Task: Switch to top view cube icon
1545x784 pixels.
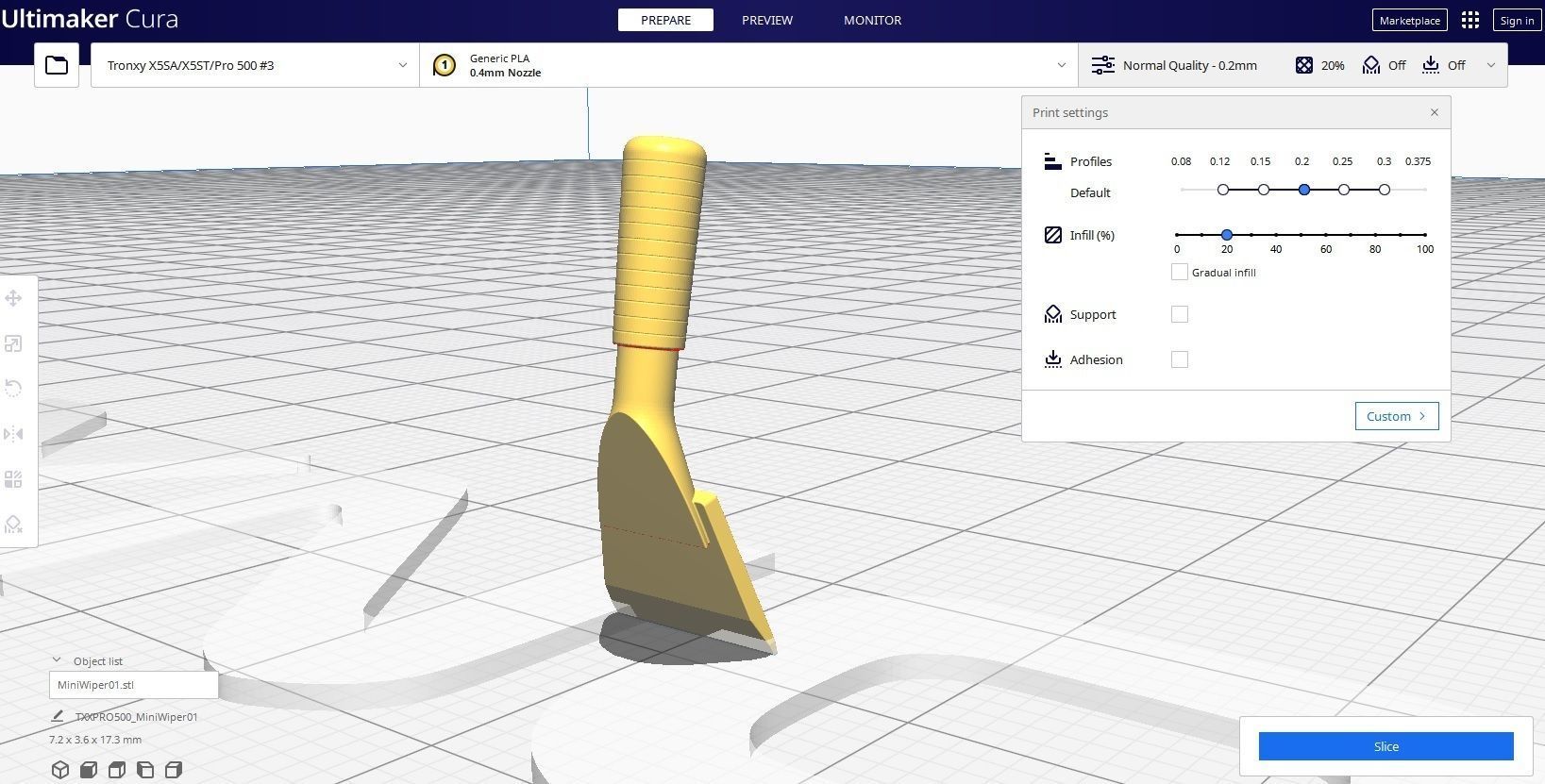Action: click(x=117, y=770)
